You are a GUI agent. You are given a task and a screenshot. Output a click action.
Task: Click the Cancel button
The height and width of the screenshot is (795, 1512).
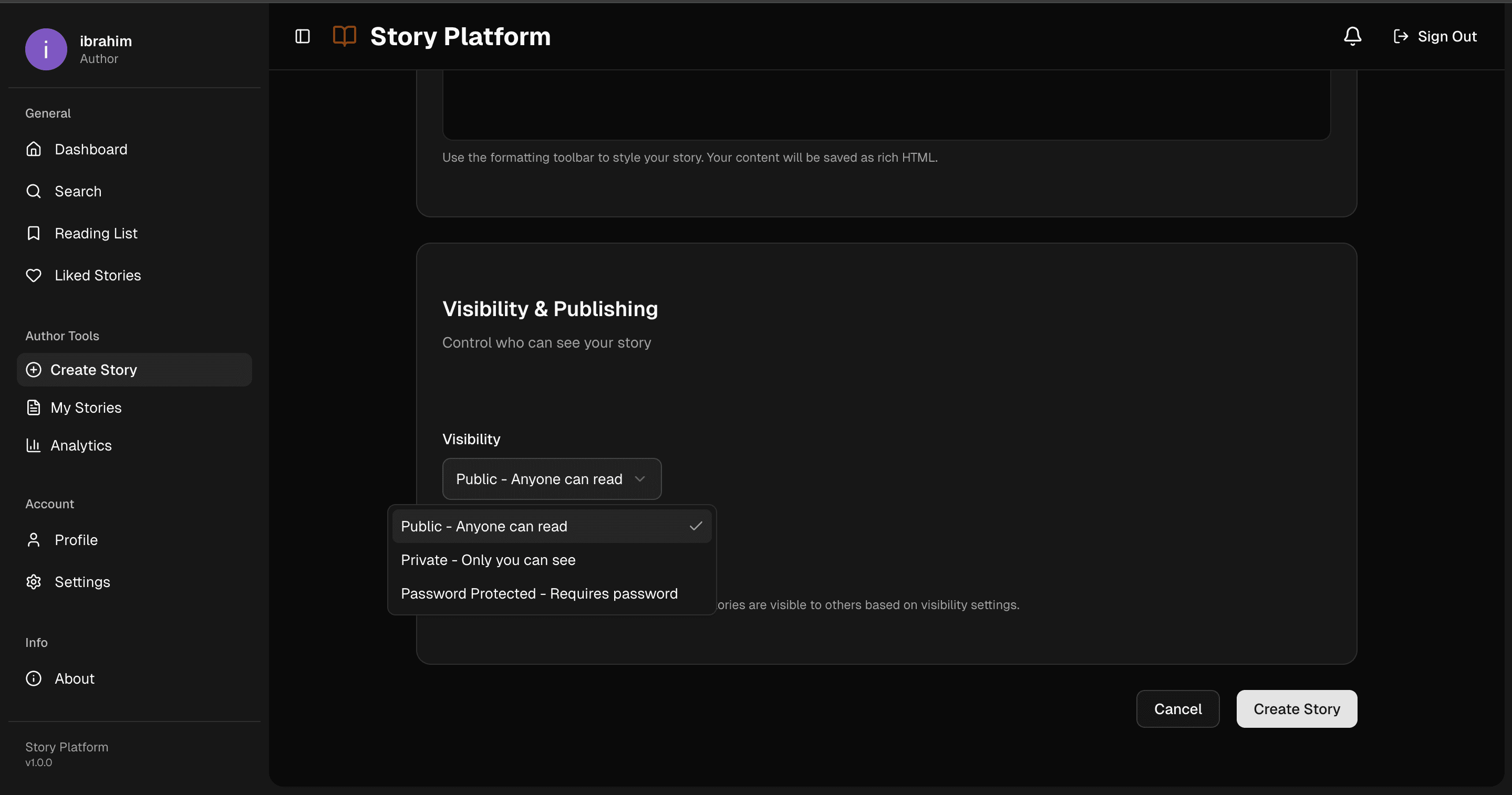(1177, 709)
